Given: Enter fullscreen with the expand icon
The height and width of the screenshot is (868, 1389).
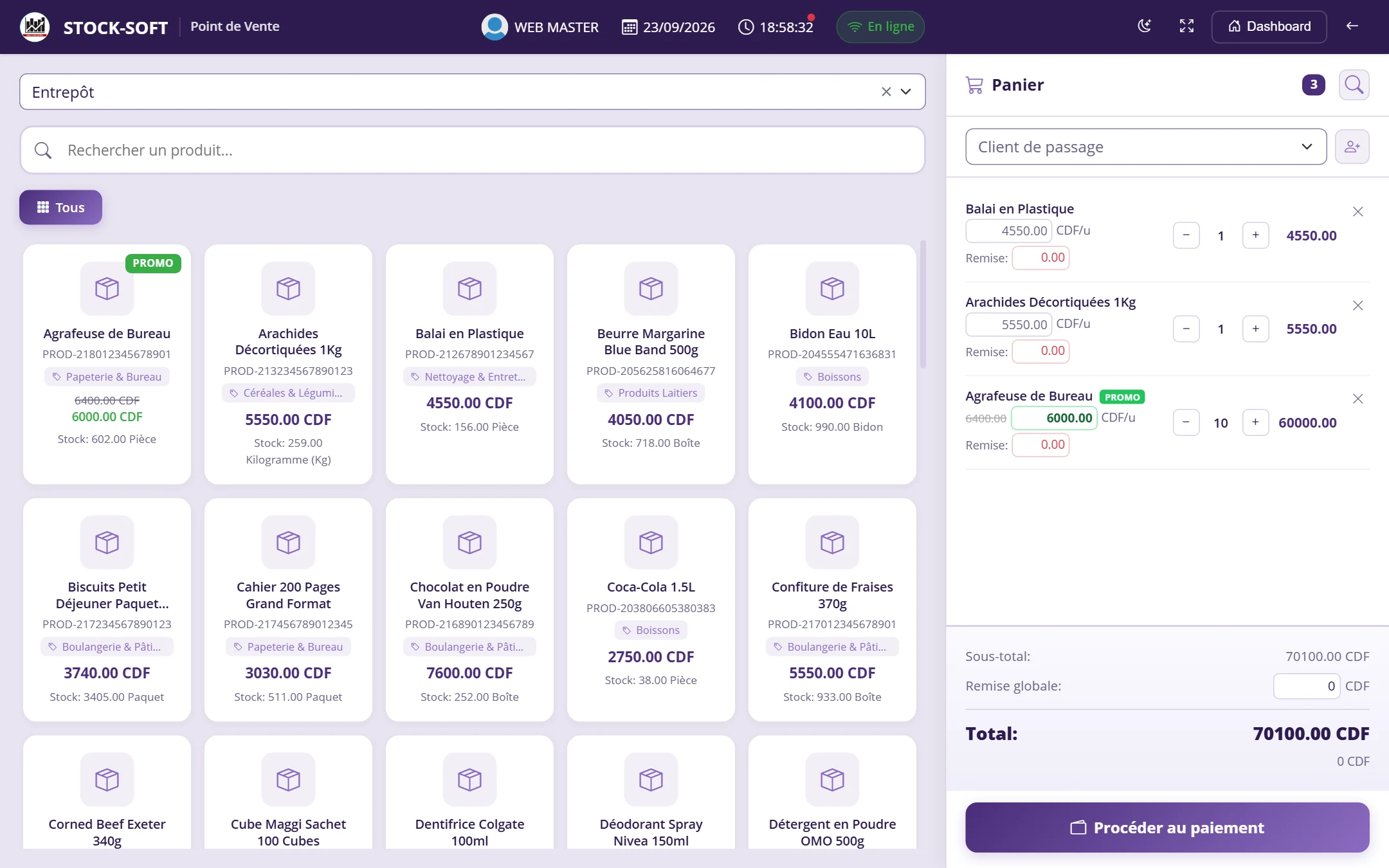Looking at the screenshot, I should click(1186, 26).
